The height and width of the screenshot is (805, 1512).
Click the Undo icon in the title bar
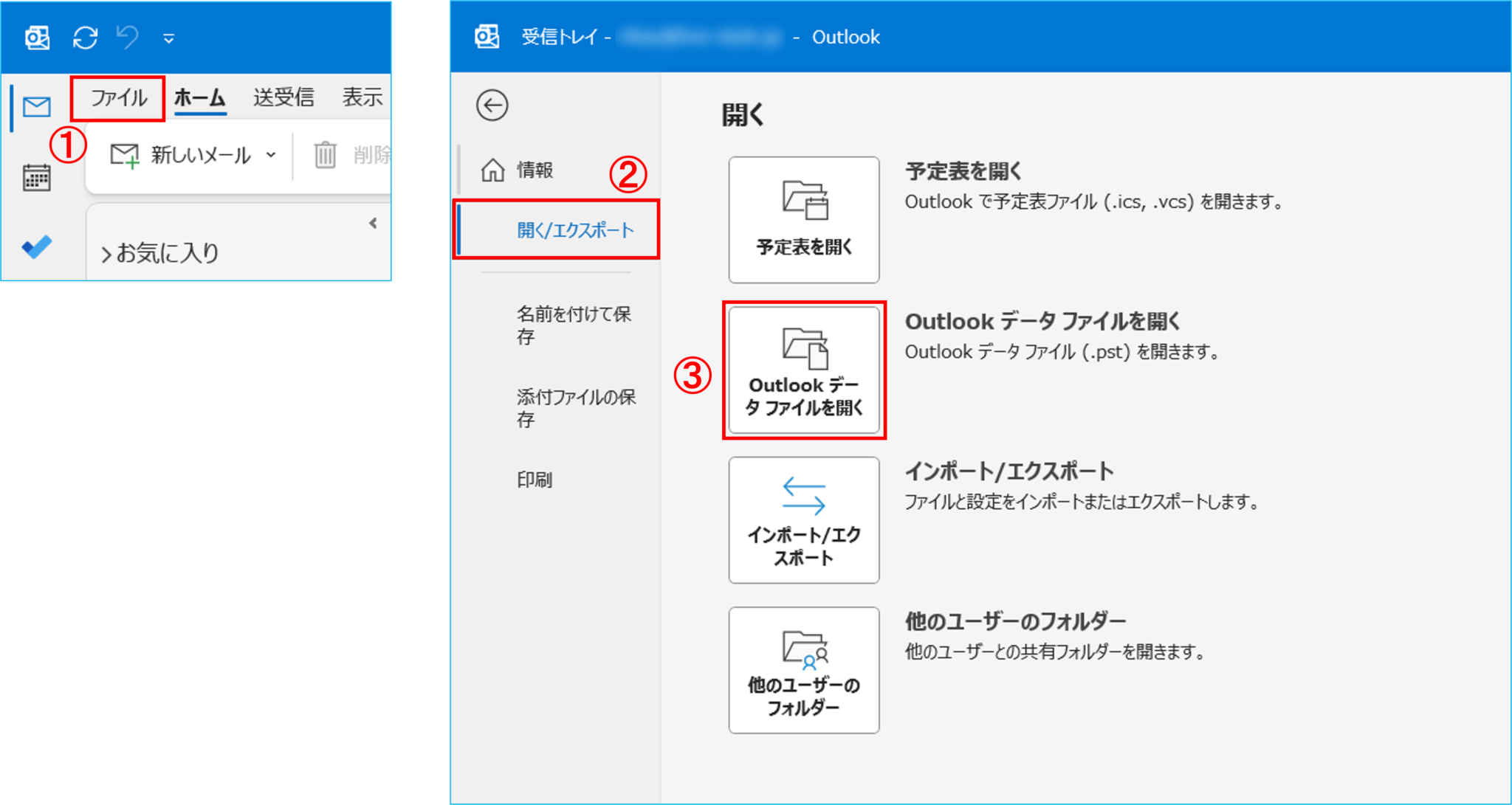127,38
